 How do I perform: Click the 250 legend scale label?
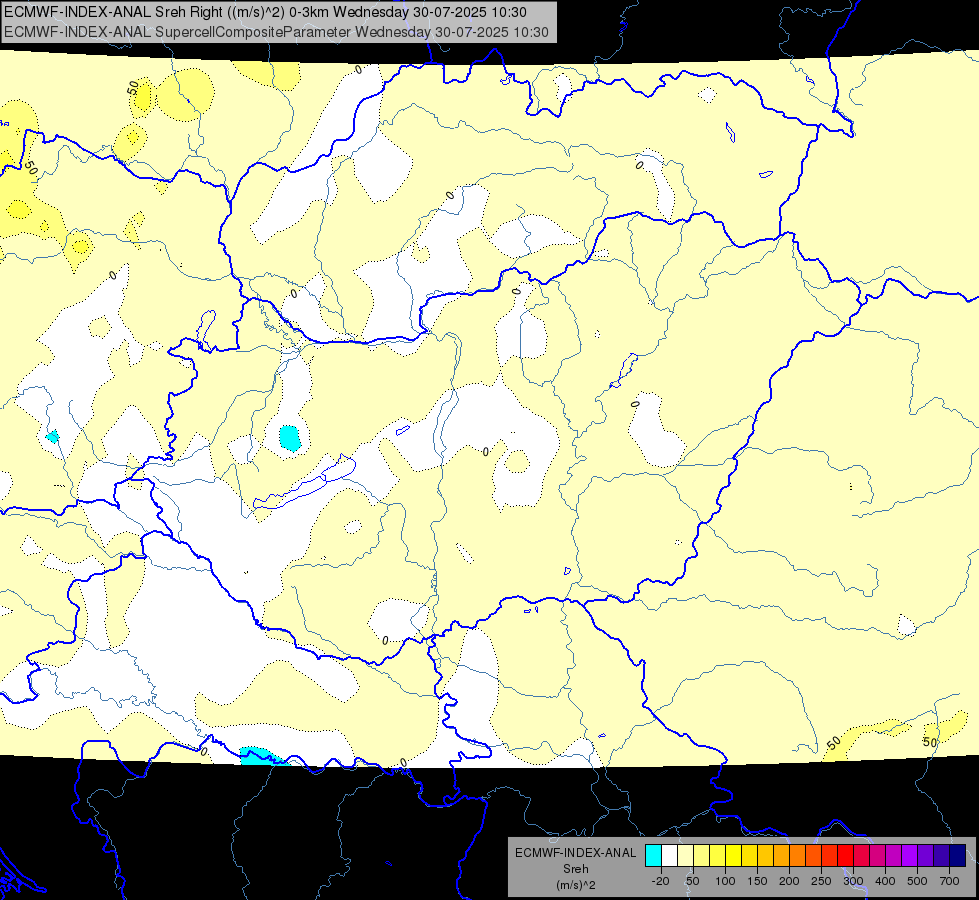821,881
